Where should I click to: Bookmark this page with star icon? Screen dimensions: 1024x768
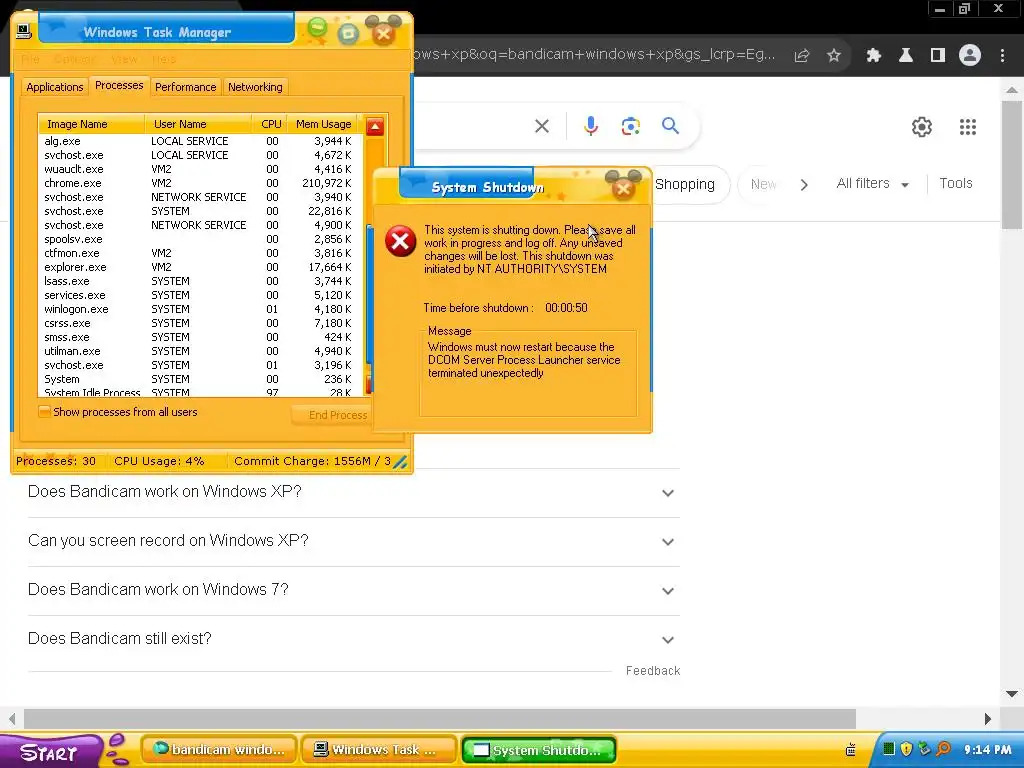(834, 56)
